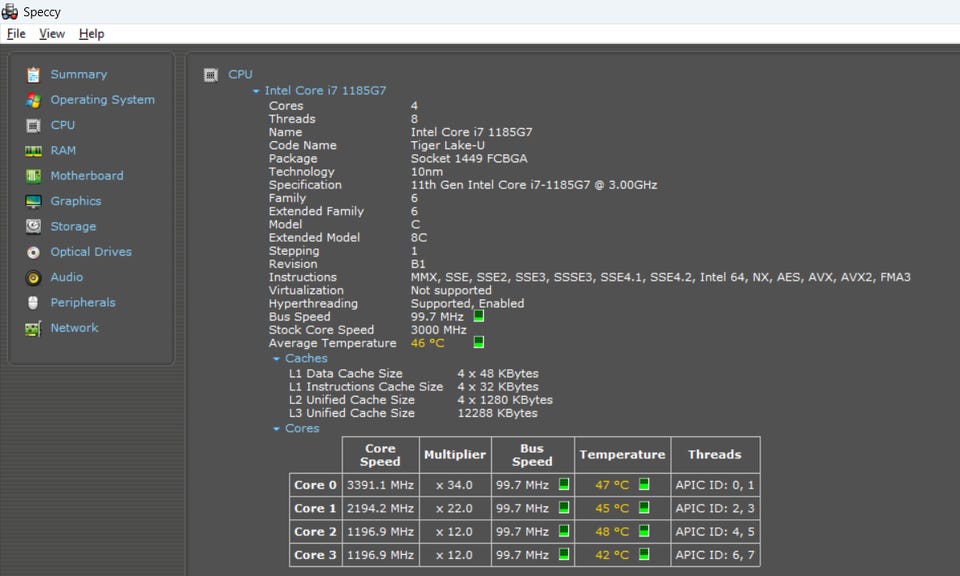Click green status indicator next to Bus Speed 99.7 MHz
The width and height of the screenshot is (960, 576).
[x=479, y=316]
